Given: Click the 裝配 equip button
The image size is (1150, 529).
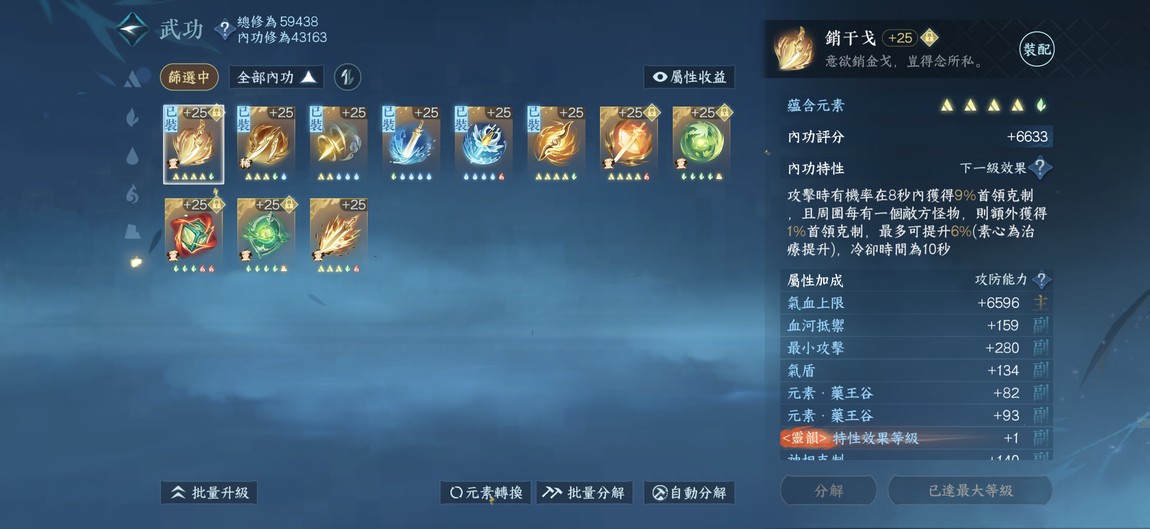Looking at the screenshot, I should coord(1036,49).
